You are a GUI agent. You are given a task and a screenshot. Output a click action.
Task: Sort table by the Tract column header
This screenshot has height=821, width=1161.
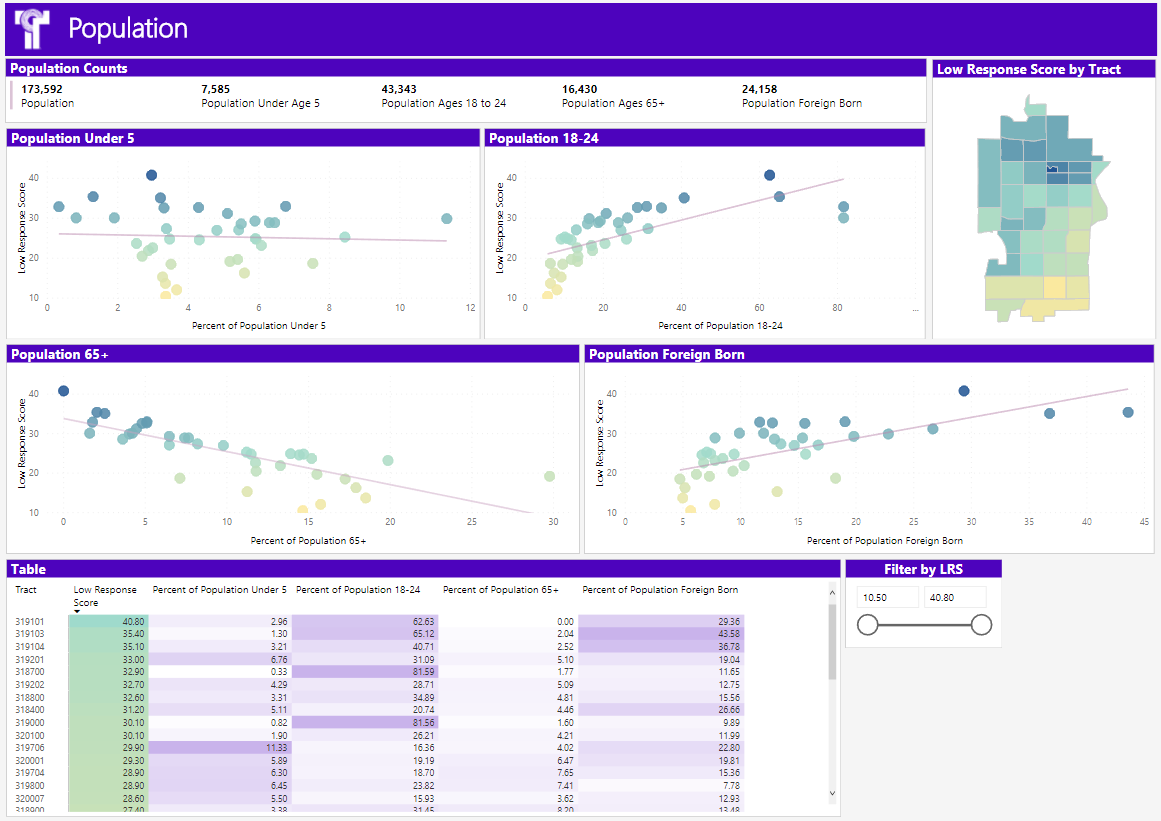[26, 590]
